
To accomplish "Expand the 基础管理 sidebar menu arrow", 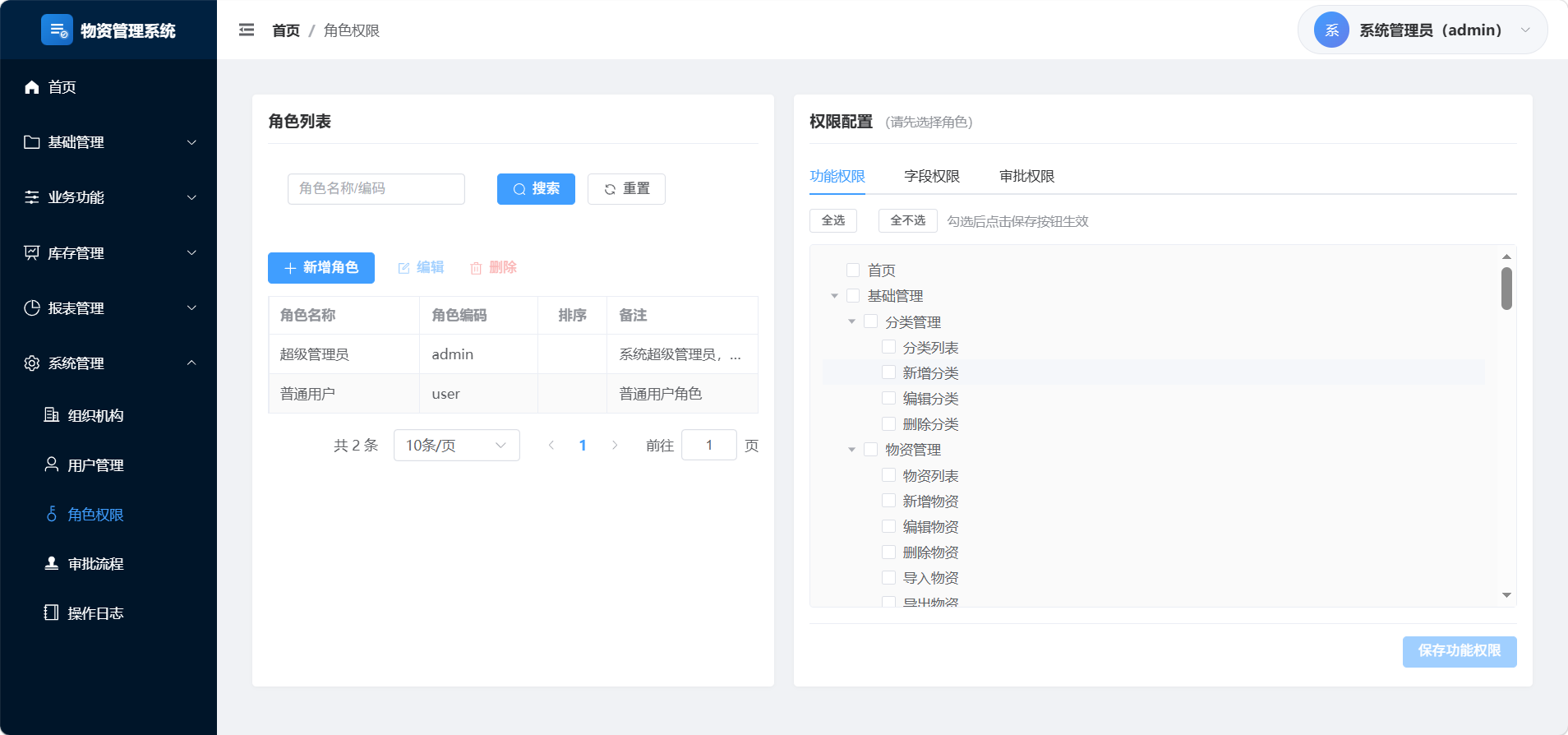I will pos(191,142).
